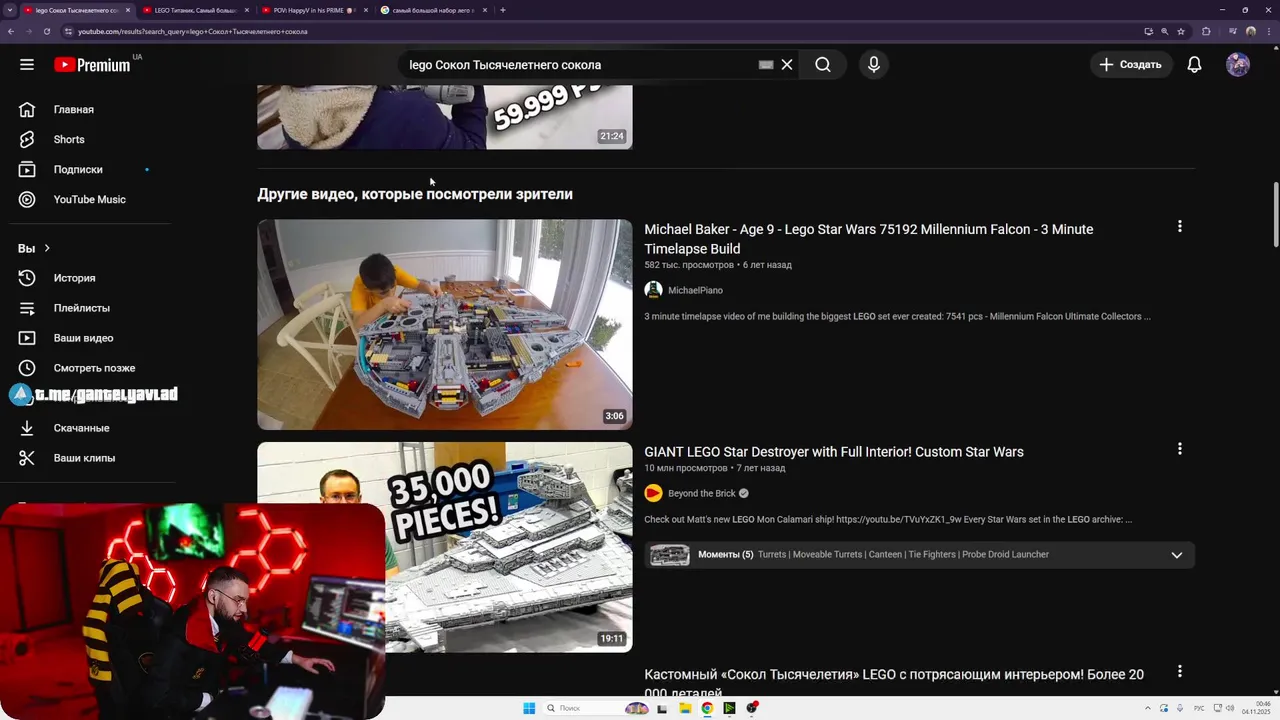
Task: Open the Chrome extensions puzzle icon
Action: (x=1206, y=31)
